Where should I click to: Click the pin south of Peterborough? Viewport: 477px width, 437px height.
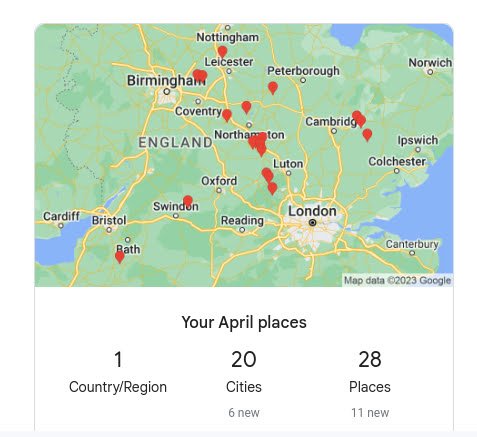[273, 88]
